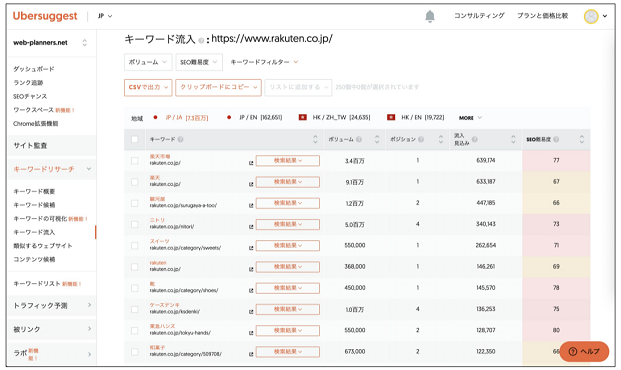
Task: Expand トラフィック予測 sidebar section
Action: pyautogui.click(x=52, y=305)
